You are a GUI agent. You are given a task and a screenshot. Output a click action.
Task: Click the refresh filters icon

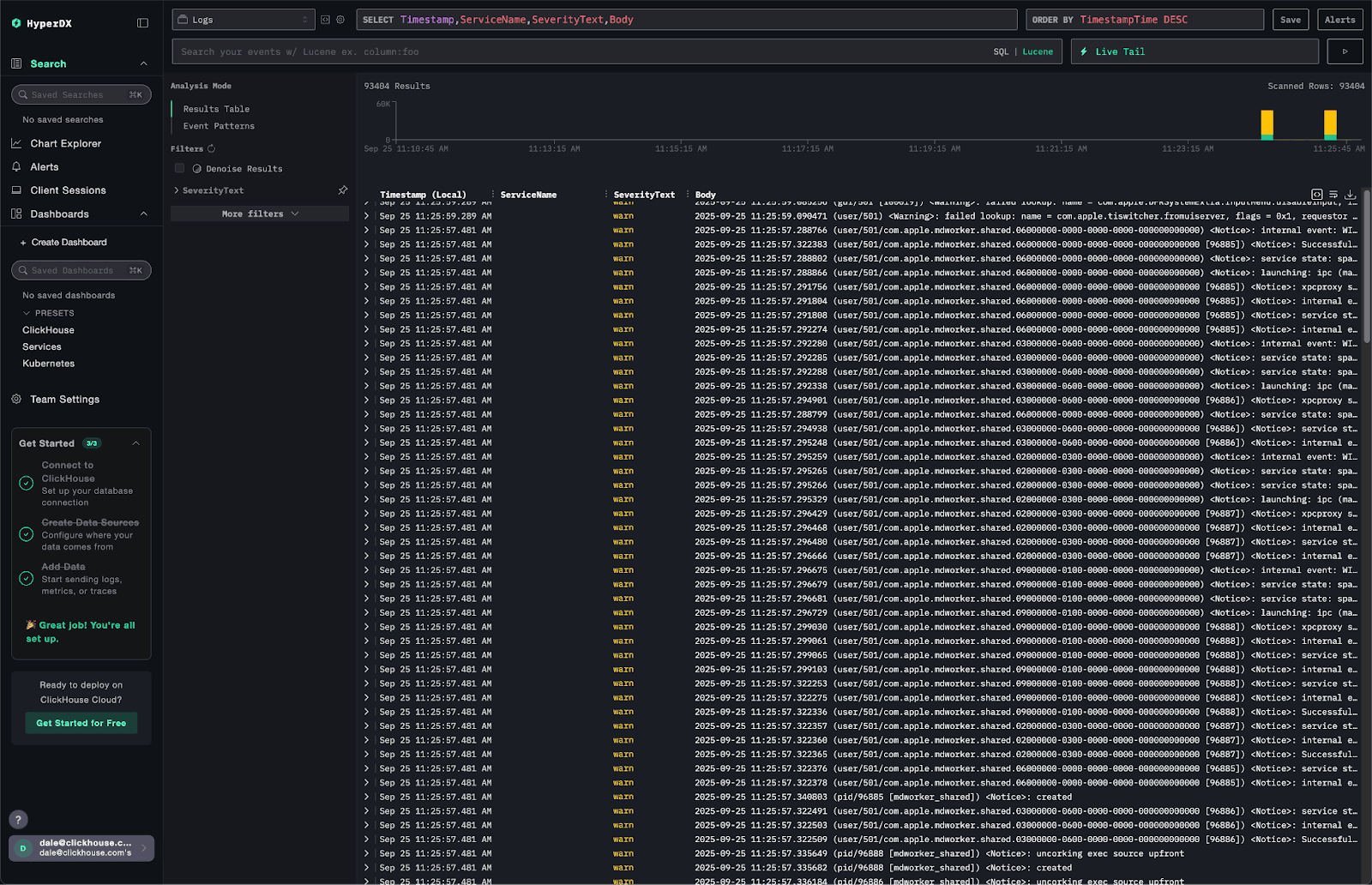(211, 148)
